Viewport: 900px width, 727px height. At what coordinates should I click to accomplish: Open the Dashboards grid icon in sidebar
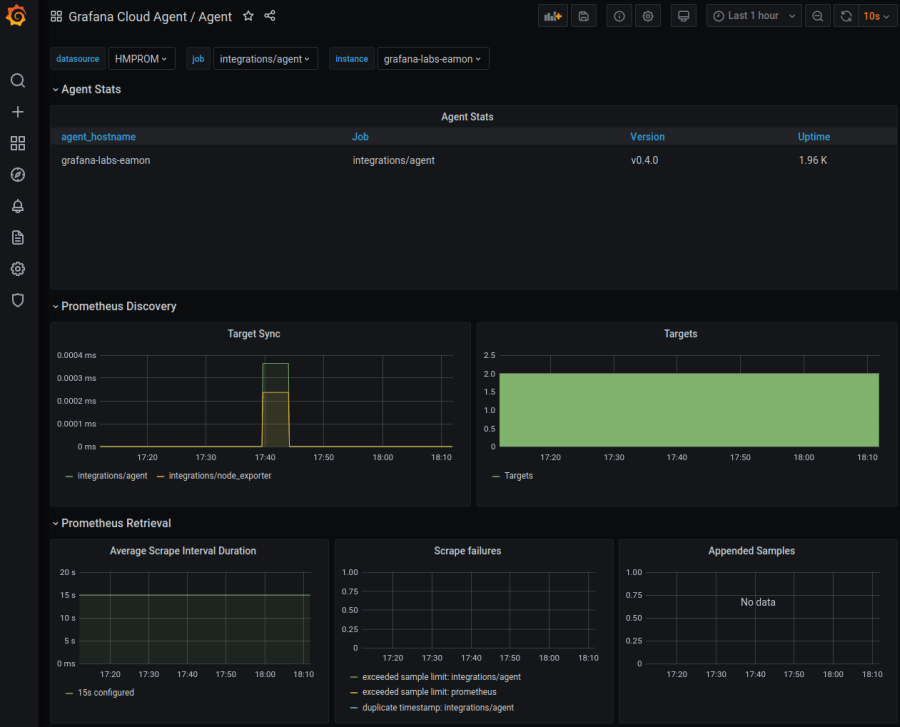click(17, 143)
